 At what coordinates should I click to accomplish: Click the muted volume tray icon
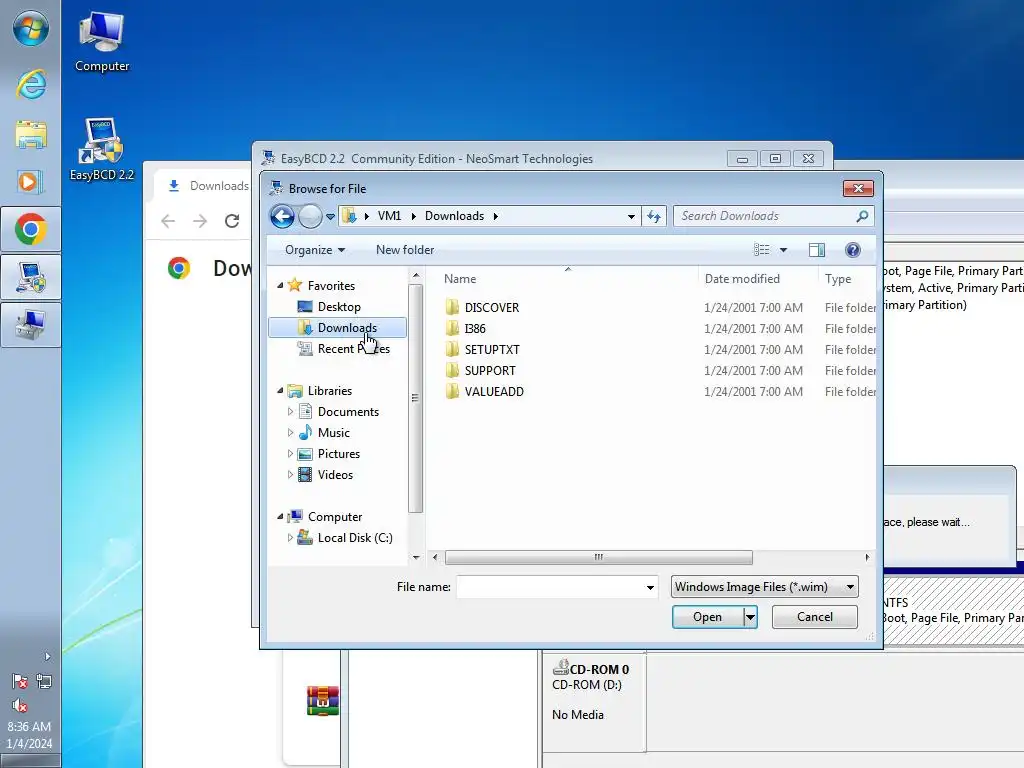click(x=20, y=705)
